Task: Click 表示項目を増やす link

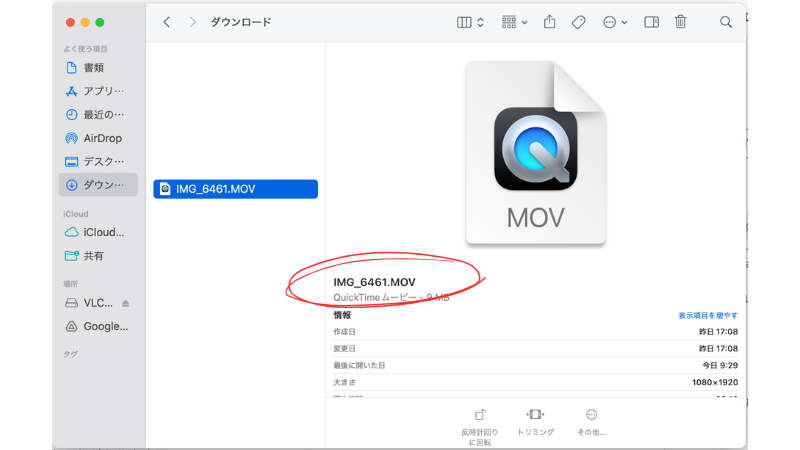Action: point(708,316)
